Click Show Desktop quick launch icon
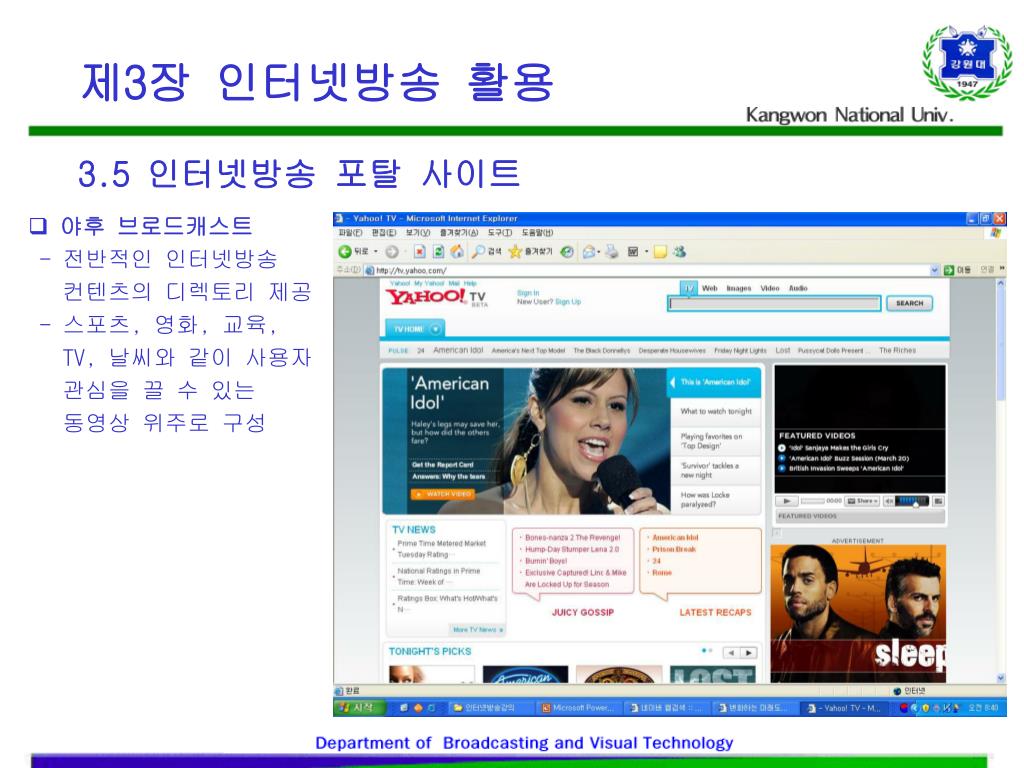 click(x=404, y=707)
